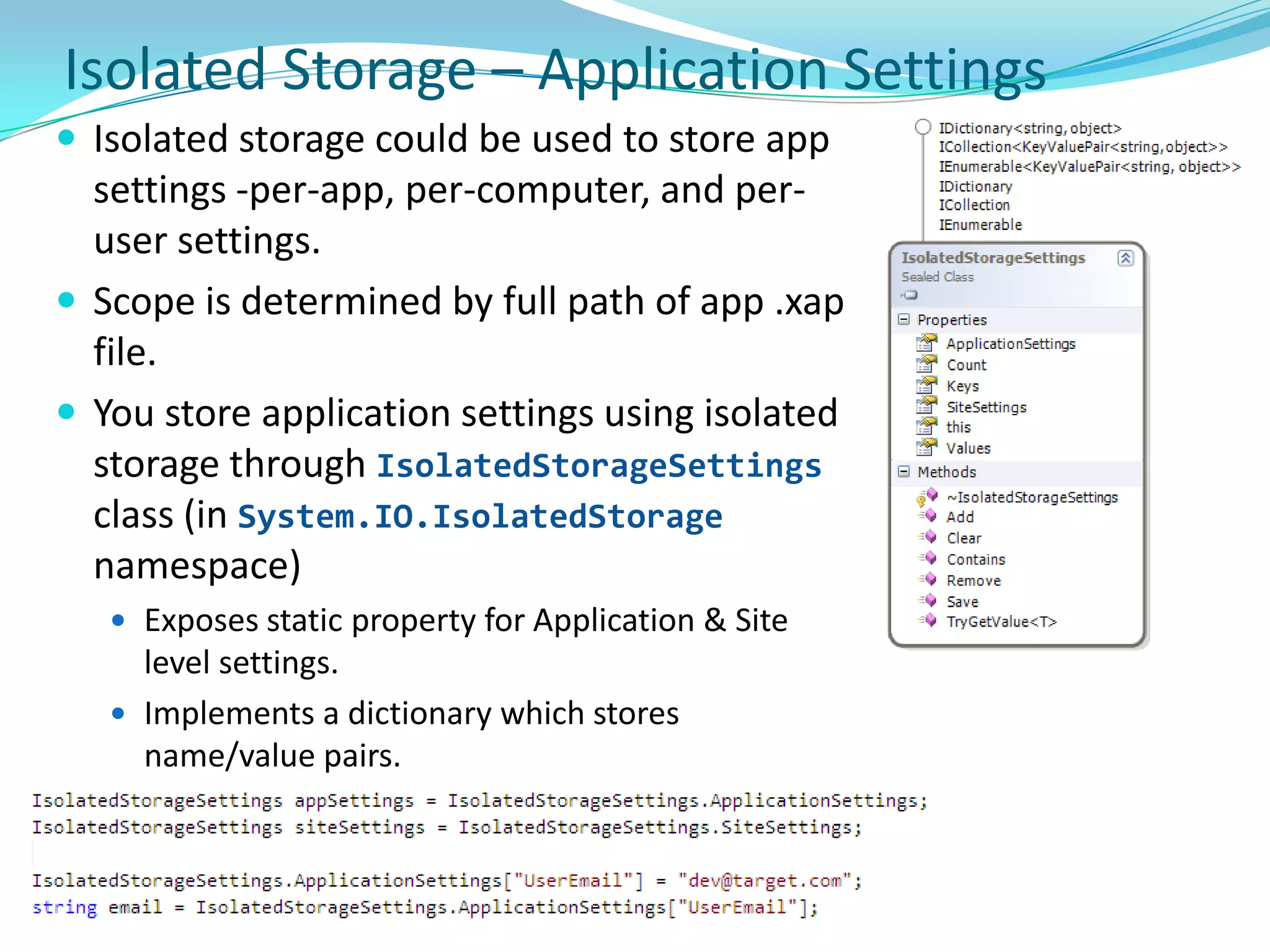The width and height of the screenshot is (1270, 952).
Task: Collapse the IsolatedStorageSettings class box chevron
Action: pos(1126,258)
